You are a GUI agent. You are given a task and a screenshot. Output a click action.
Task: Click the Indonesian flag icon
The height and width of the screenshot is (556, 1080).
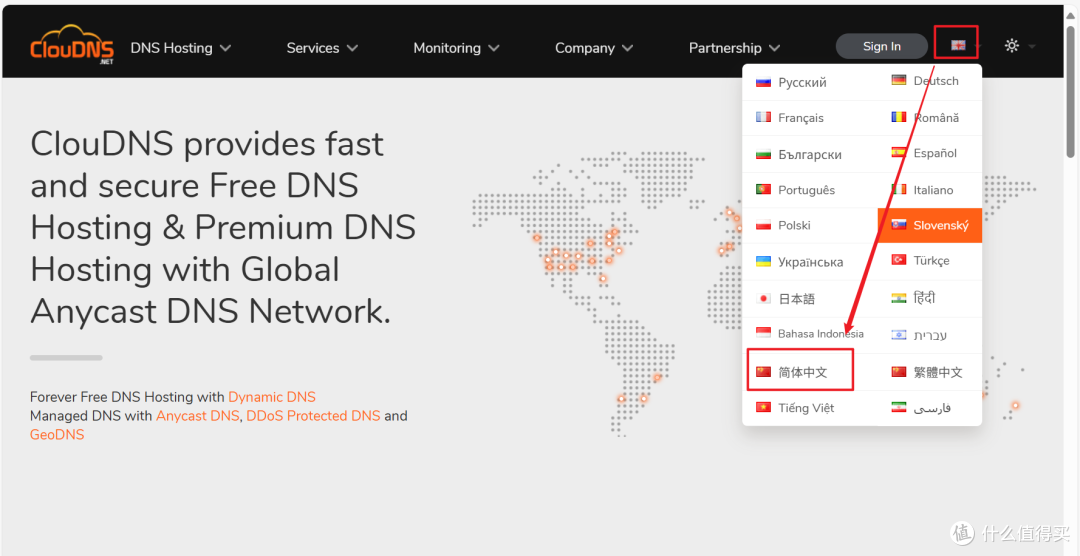coord(762,333)
